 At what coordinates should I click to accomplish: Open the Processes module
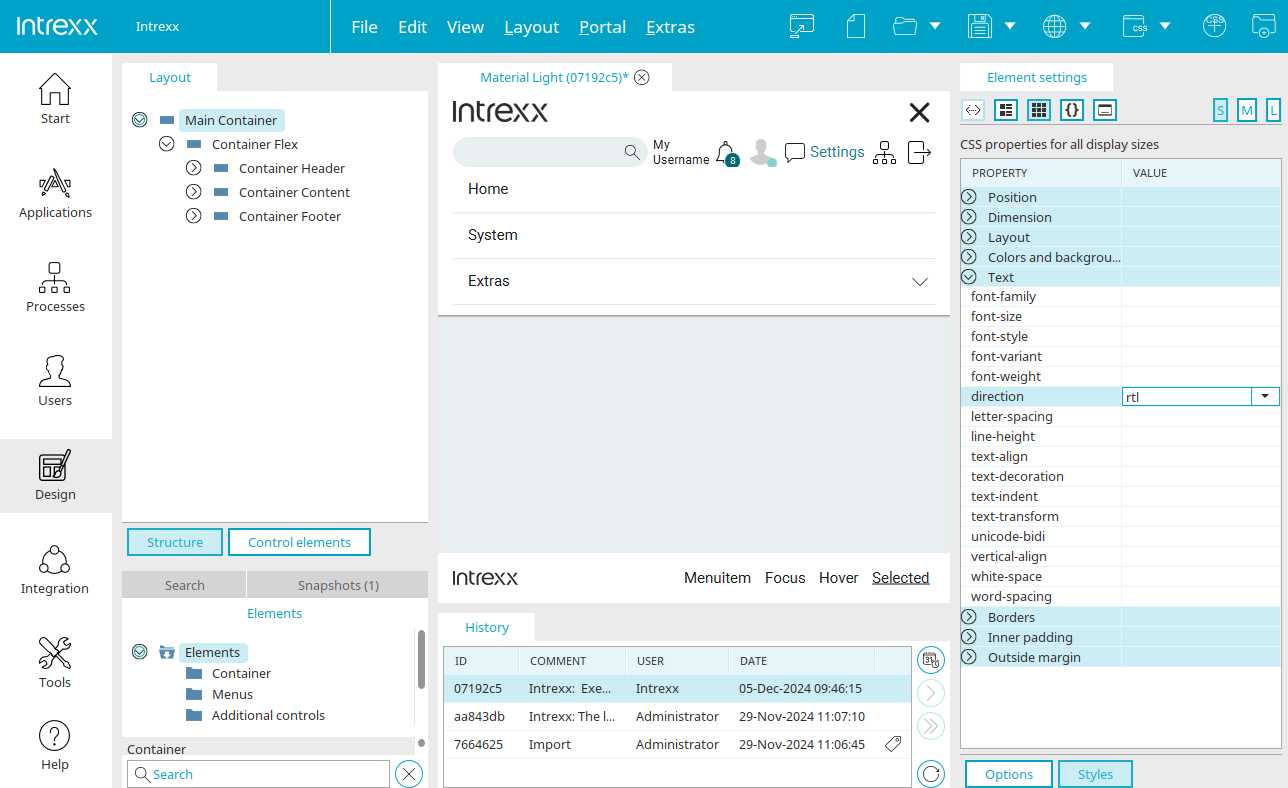(x=55, y=287)
